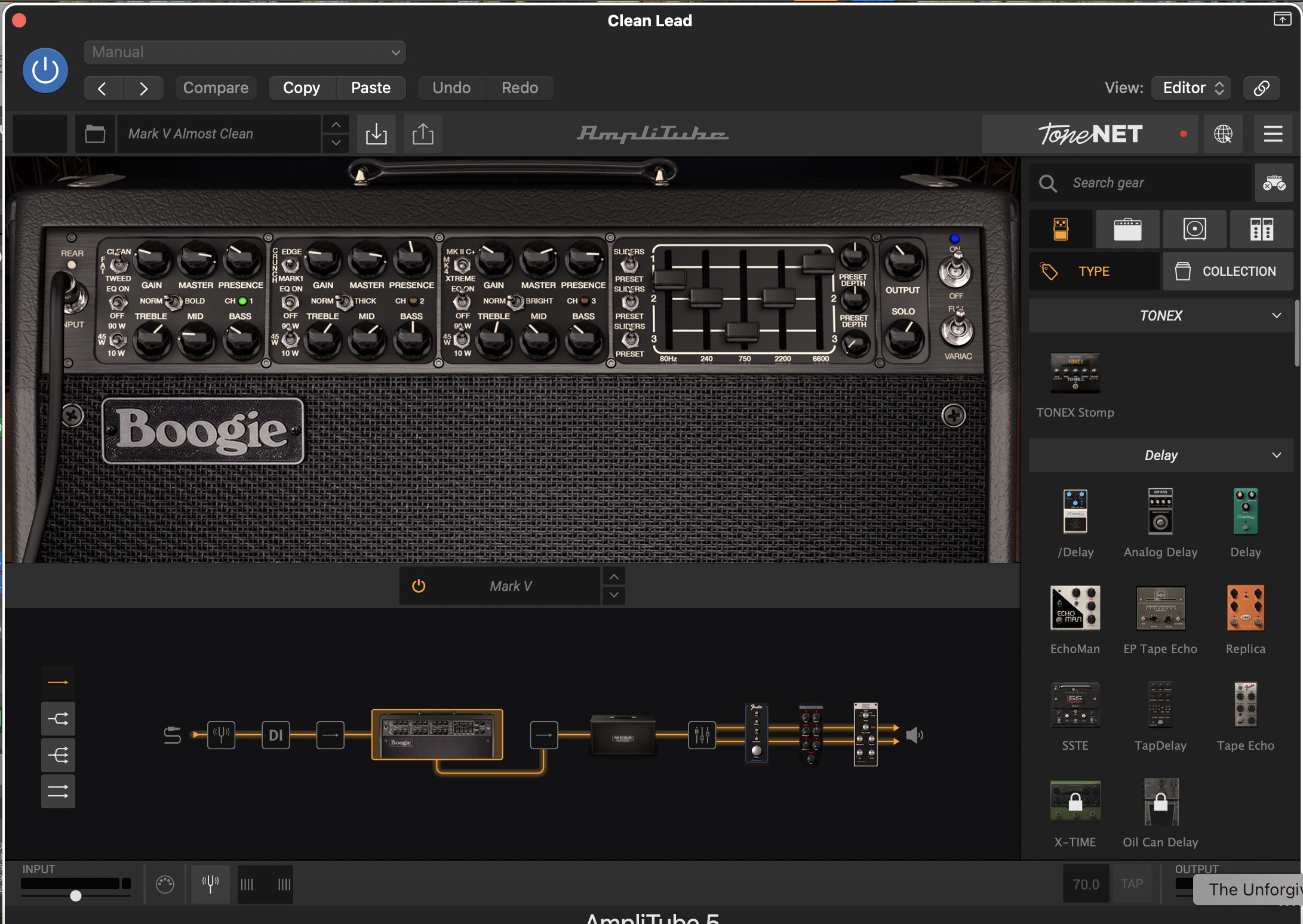Image resolution: width=1303 pixels, height=924 pixels.
Task: Select the Mesa cabinet block in chain
Action: 622,735
